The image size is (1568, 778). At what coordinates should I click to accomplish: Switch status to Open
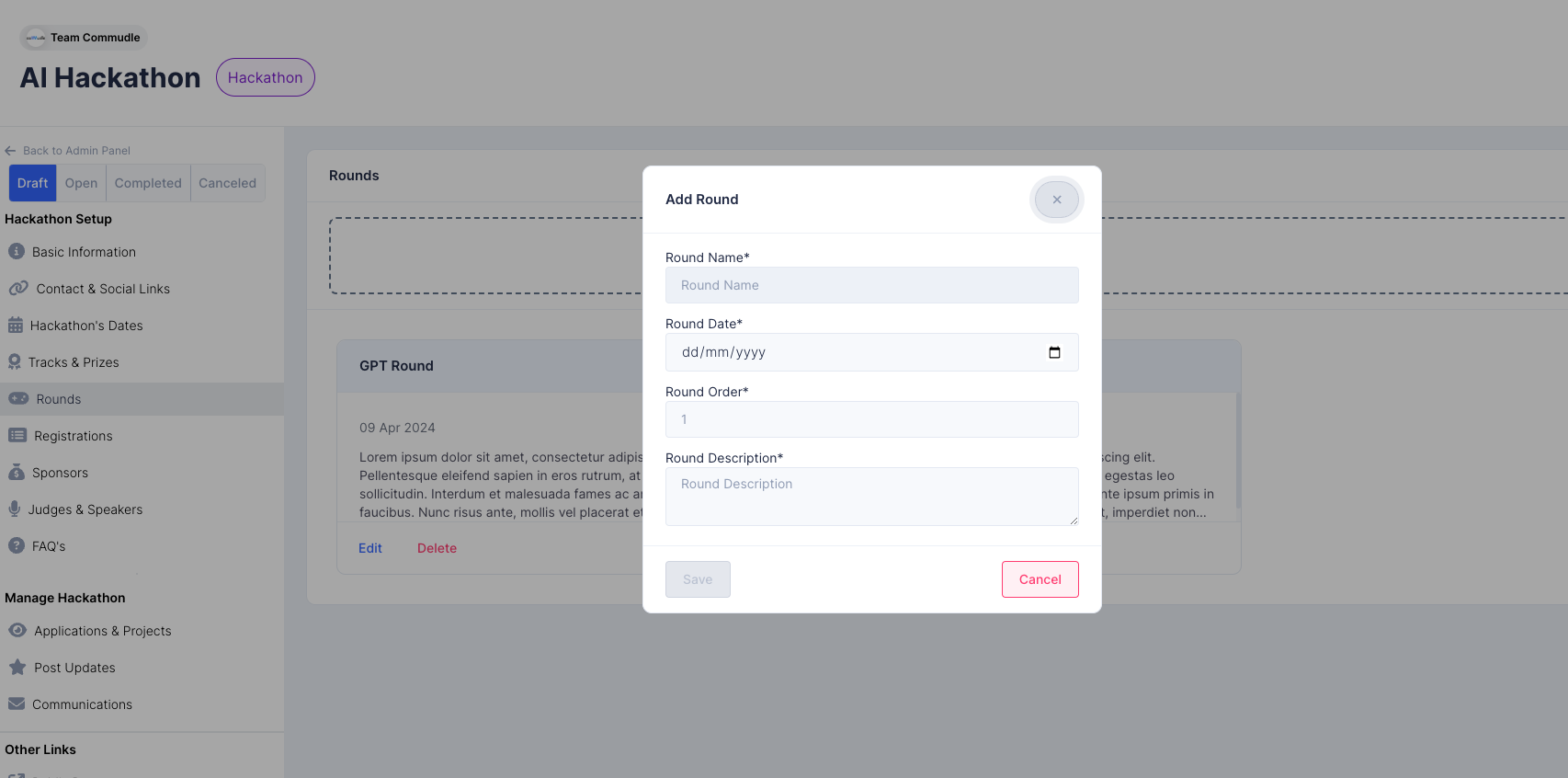tap(81, 183)
